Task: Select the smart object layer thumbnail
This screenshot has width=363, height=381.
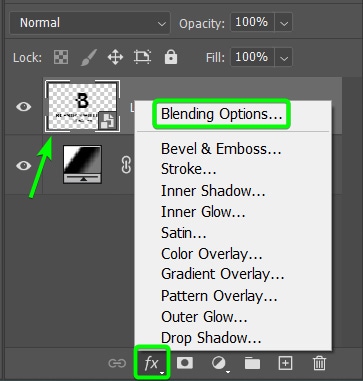Action: click(82, 106)
